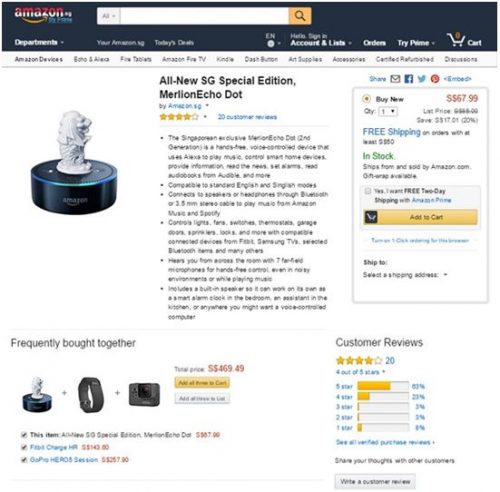Open the Kindle navigation tab
The height and width of the screenshot is (492, 500).
click(225, 59)
